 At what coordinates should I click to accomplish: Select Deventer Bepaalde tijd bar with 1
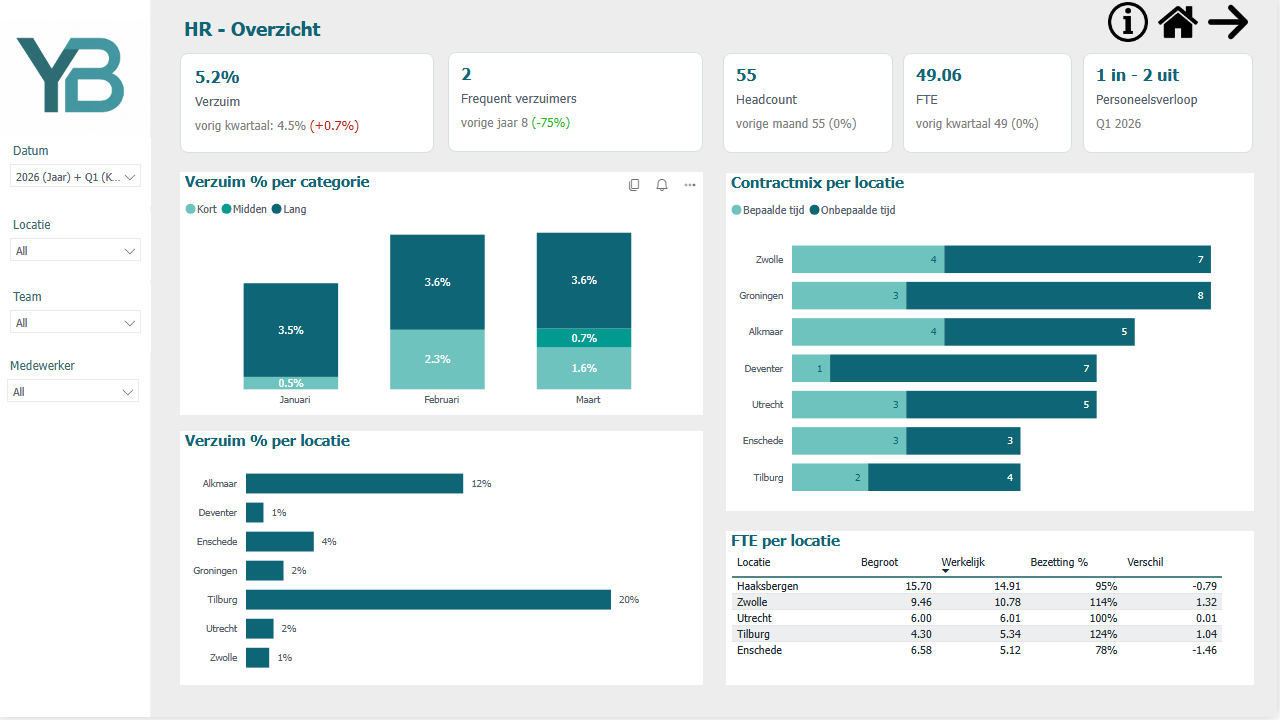[x=811, y=368]
